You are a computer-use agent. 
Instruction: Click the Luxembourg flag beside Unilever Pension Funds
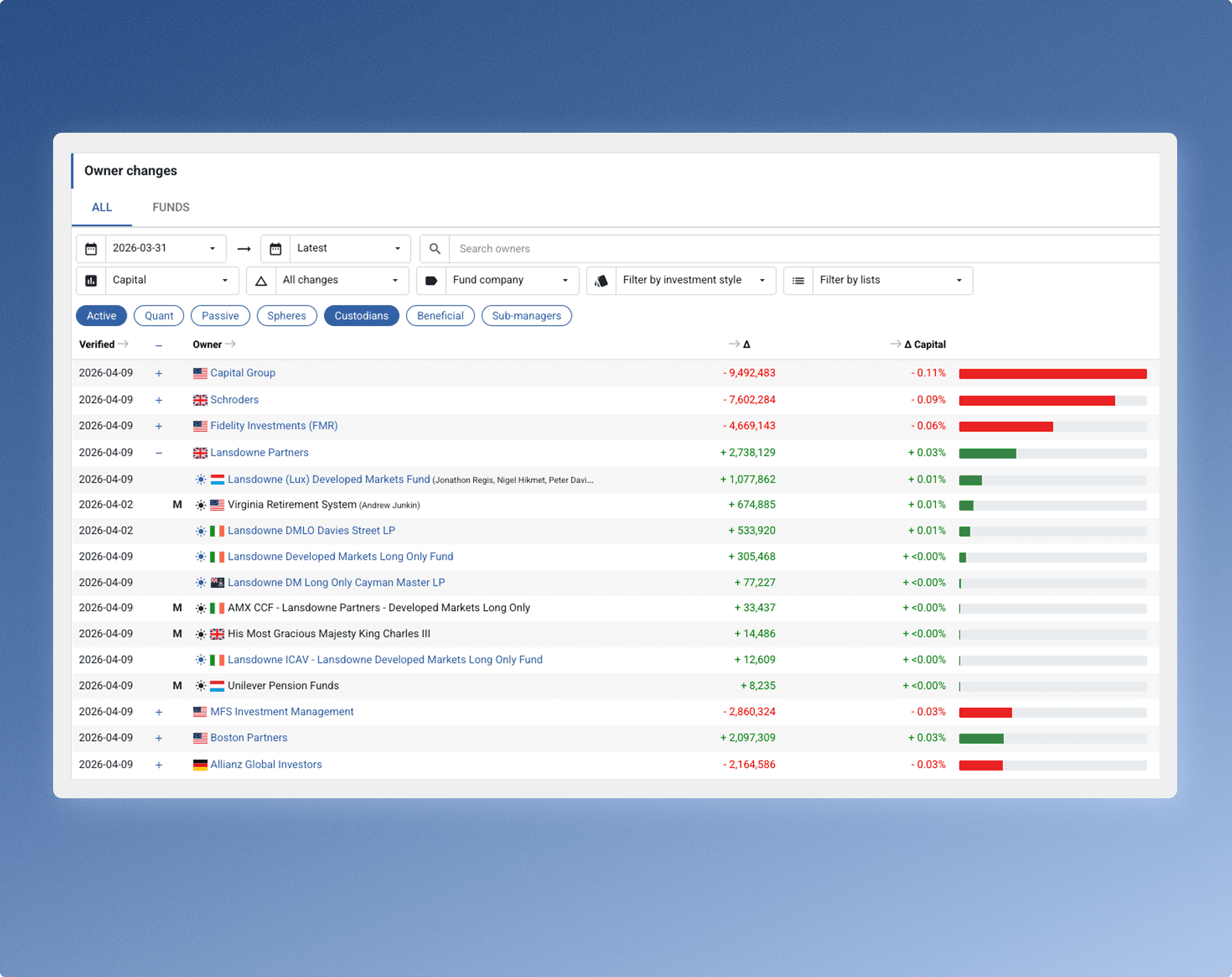click(x=217, y=686)
